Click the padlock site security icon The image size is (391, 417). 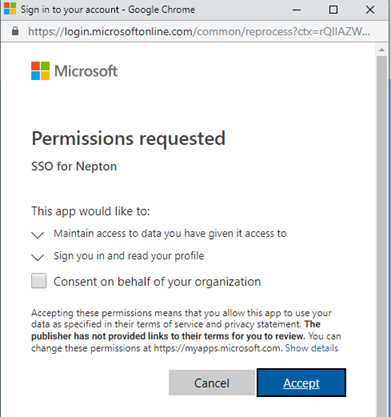tap(15, 31)
